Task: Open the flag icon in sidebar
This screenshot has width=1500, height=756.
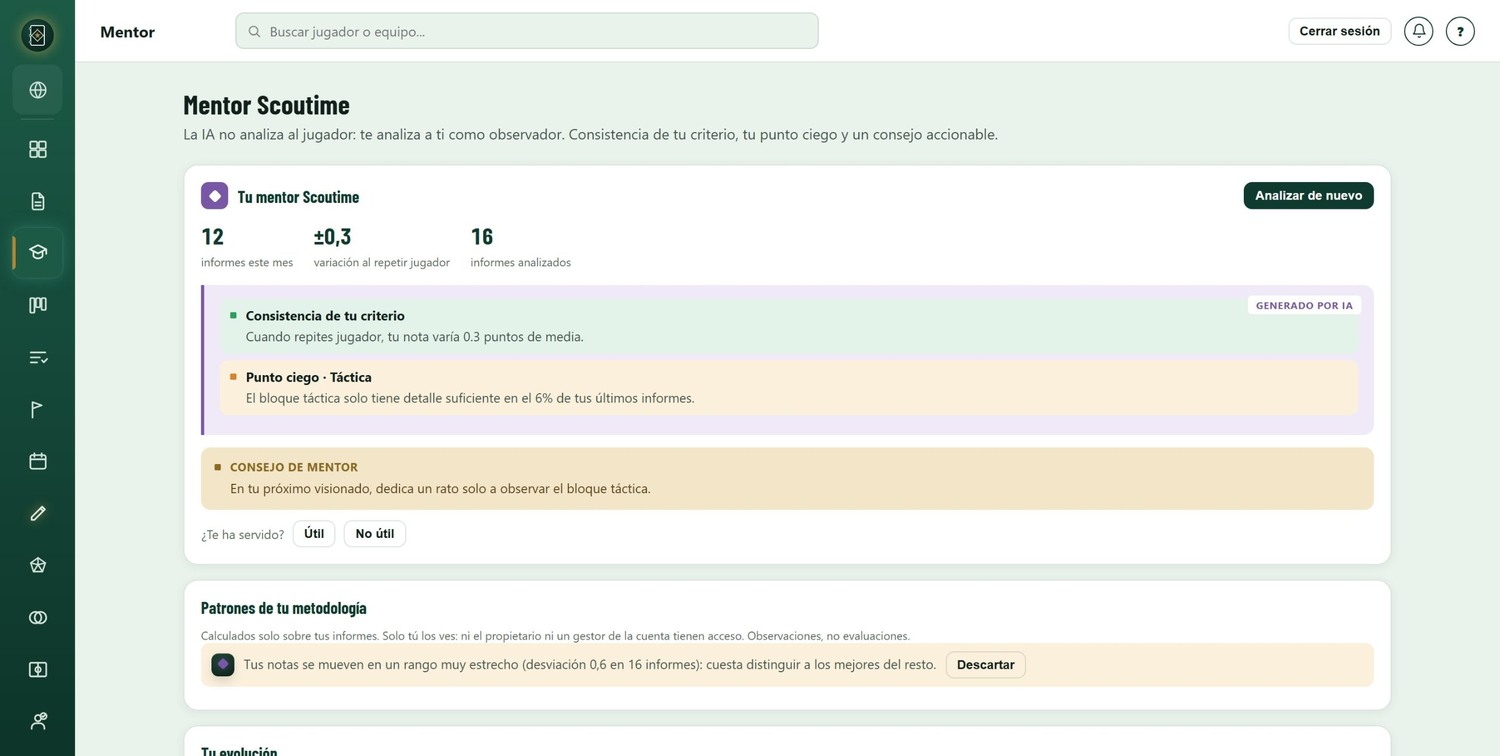Action: (38, 409)
